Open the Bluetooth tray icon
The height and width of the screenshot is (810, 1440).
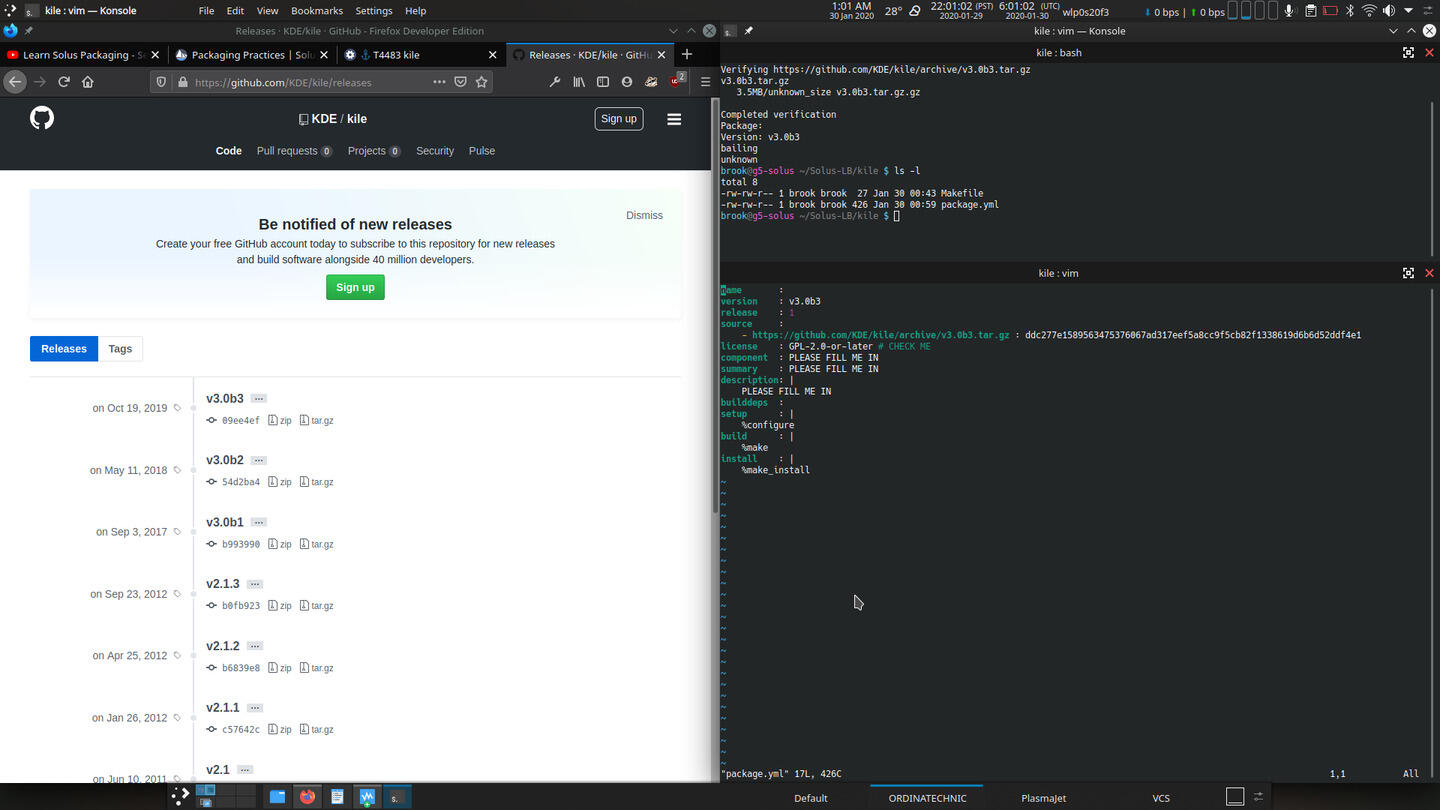1349,11
